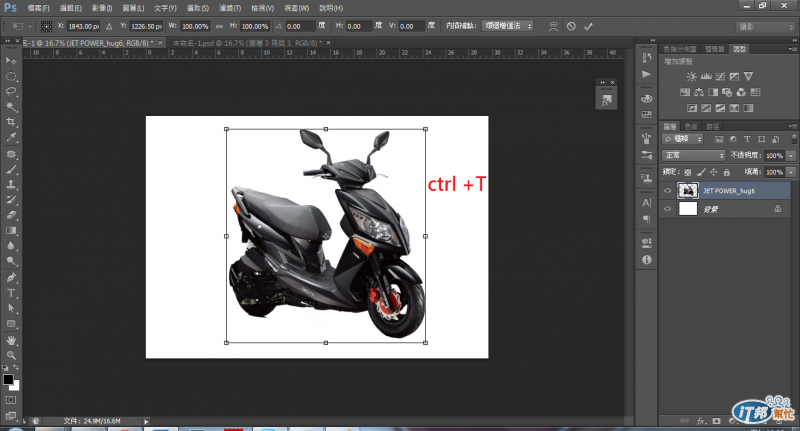Image resolution: width=800 pixels, height=431 pixels.
Task: Open the workspace switcher dropdown
Action: (765, 27)
